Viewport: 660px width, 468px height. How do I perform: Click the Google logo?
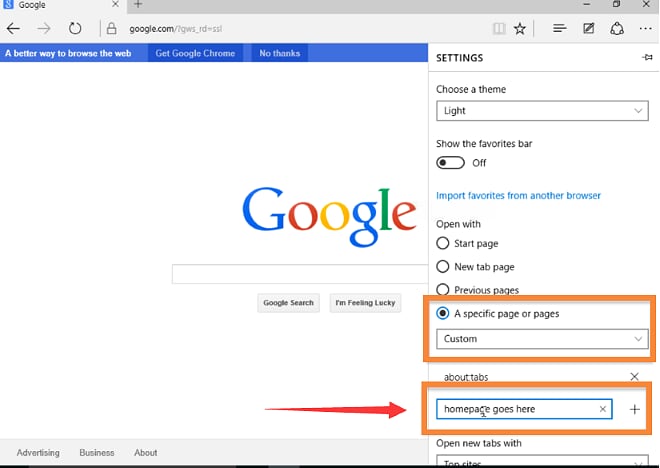click(329, 216)
